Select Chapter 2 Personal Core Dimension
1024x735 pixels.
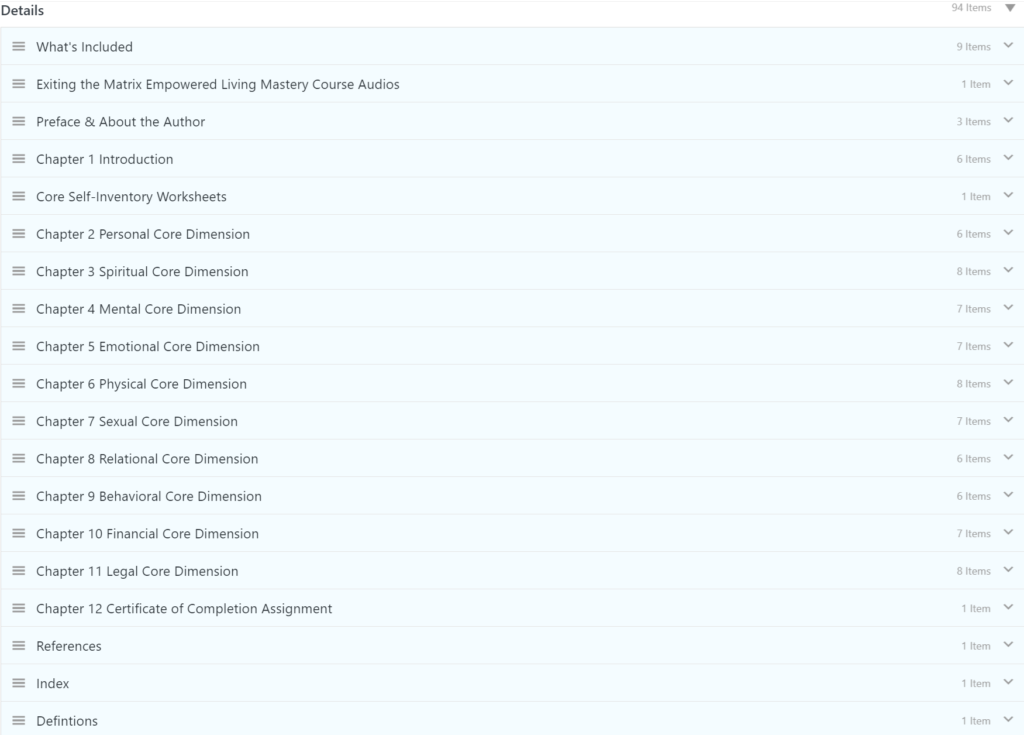coord(142,234)
